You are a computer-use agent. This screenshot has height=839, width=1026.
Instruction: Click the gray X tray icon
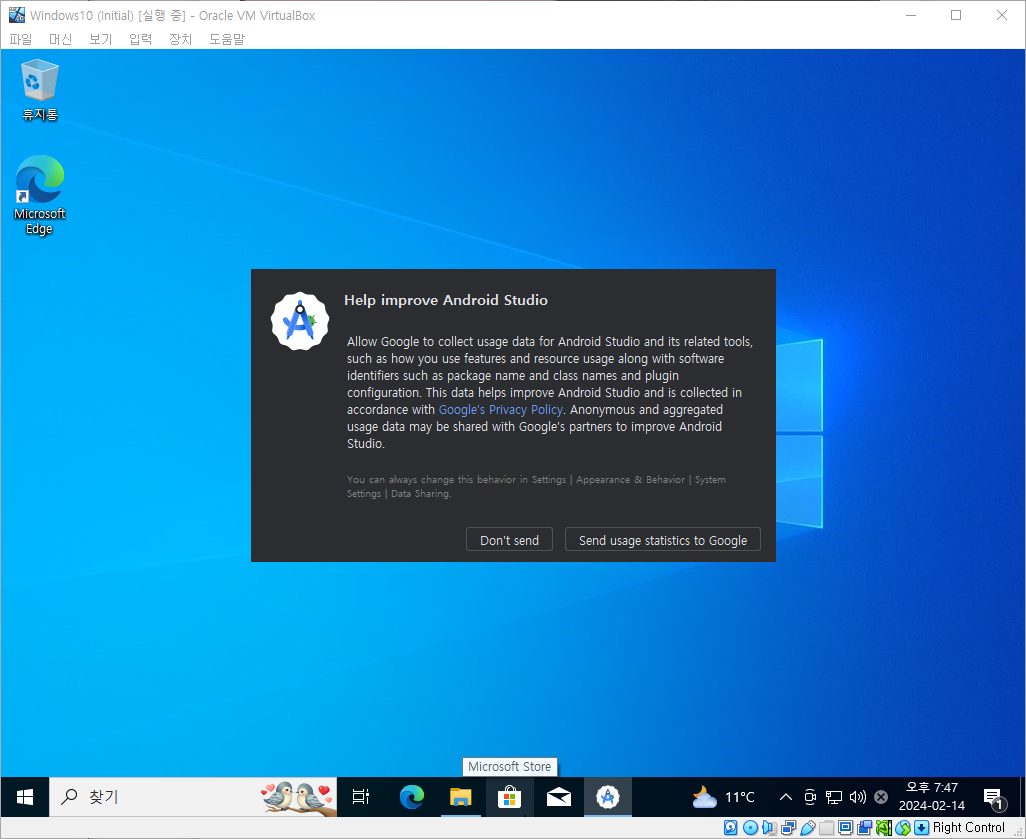click(x=881, y=796)
